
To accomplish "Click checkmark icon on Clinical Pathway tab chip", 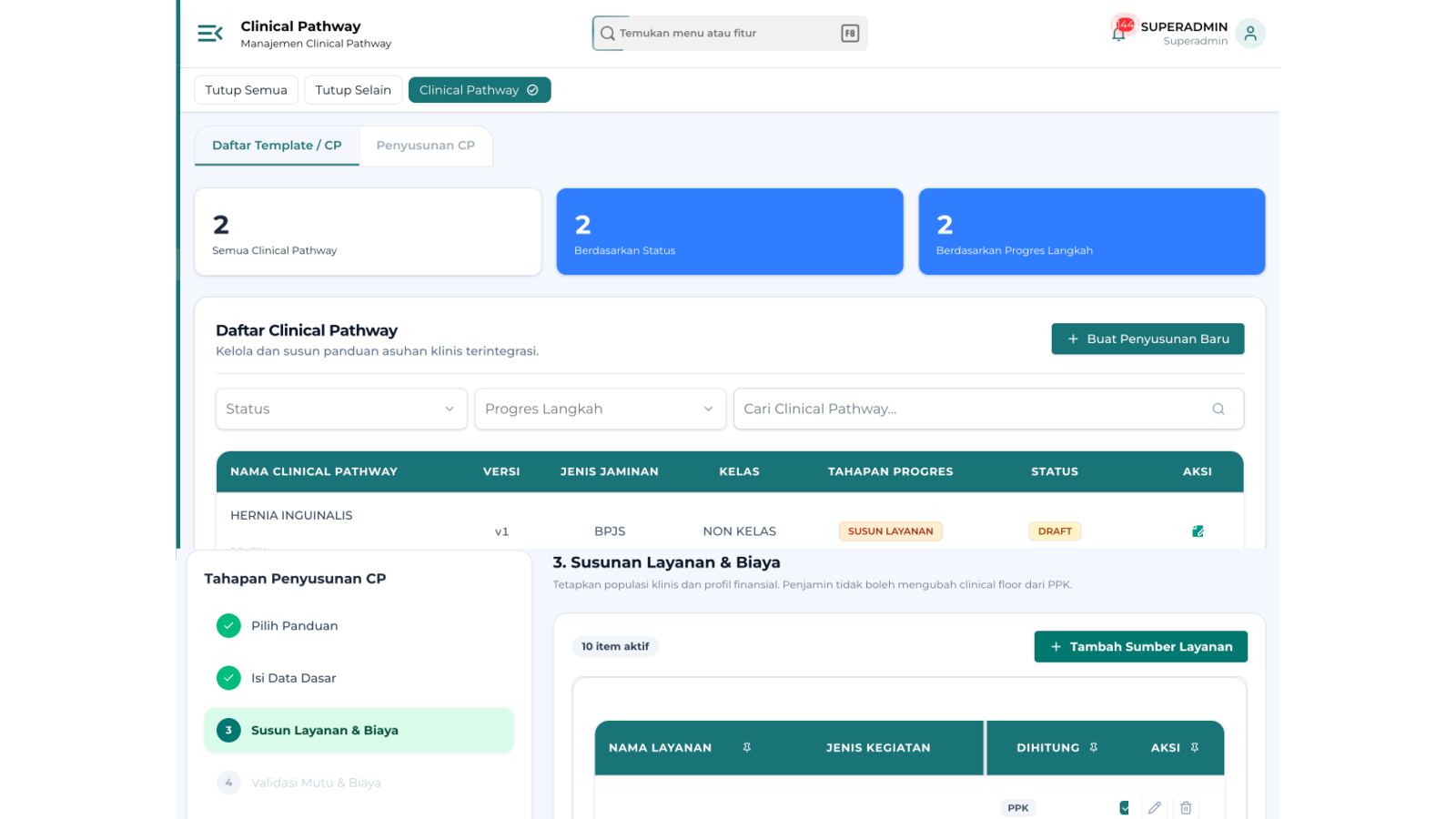I will click(x=532, y=90).
